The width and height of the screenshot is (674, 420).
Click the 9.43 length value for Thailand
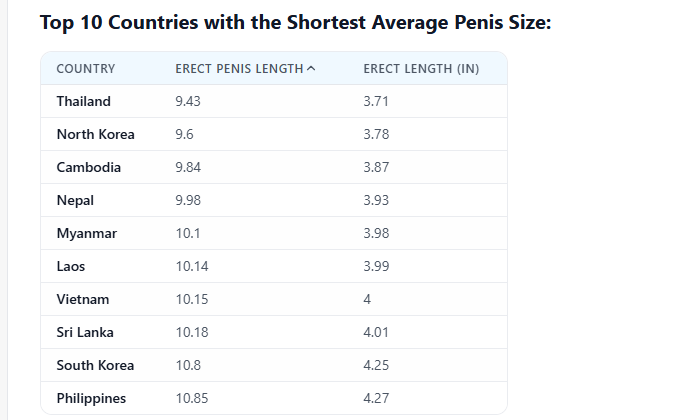[188, 101]
